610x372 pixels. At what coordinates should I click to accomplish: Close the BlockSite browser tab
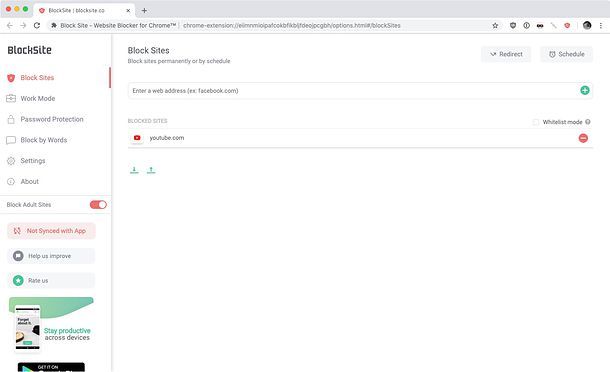(128, 11)
